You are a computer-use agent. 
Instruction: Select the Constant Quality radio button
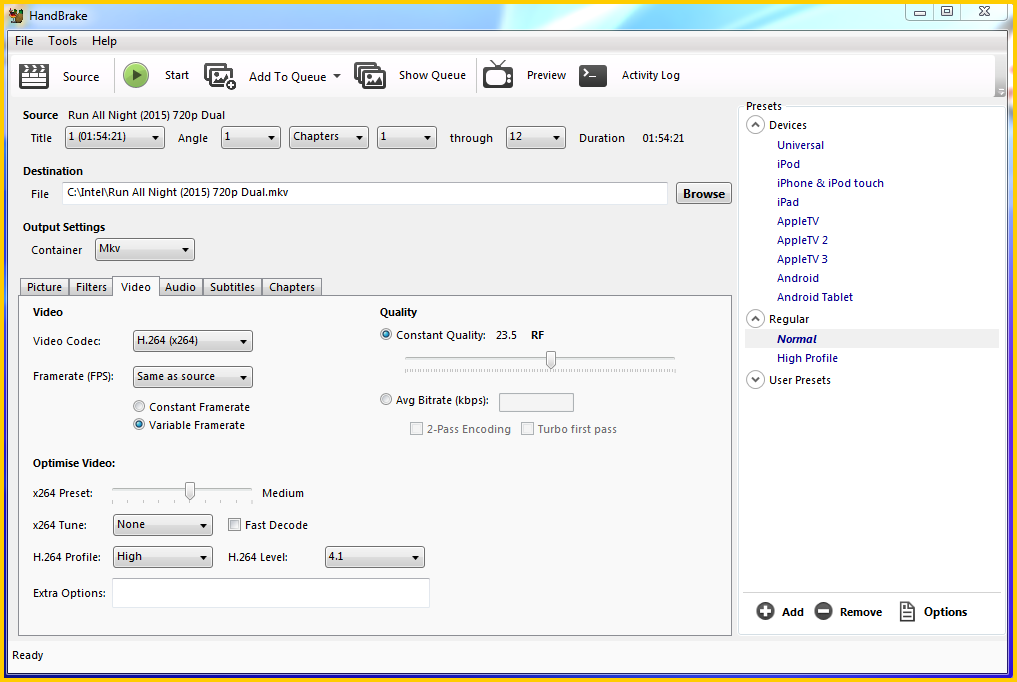(x=386, y=335)
